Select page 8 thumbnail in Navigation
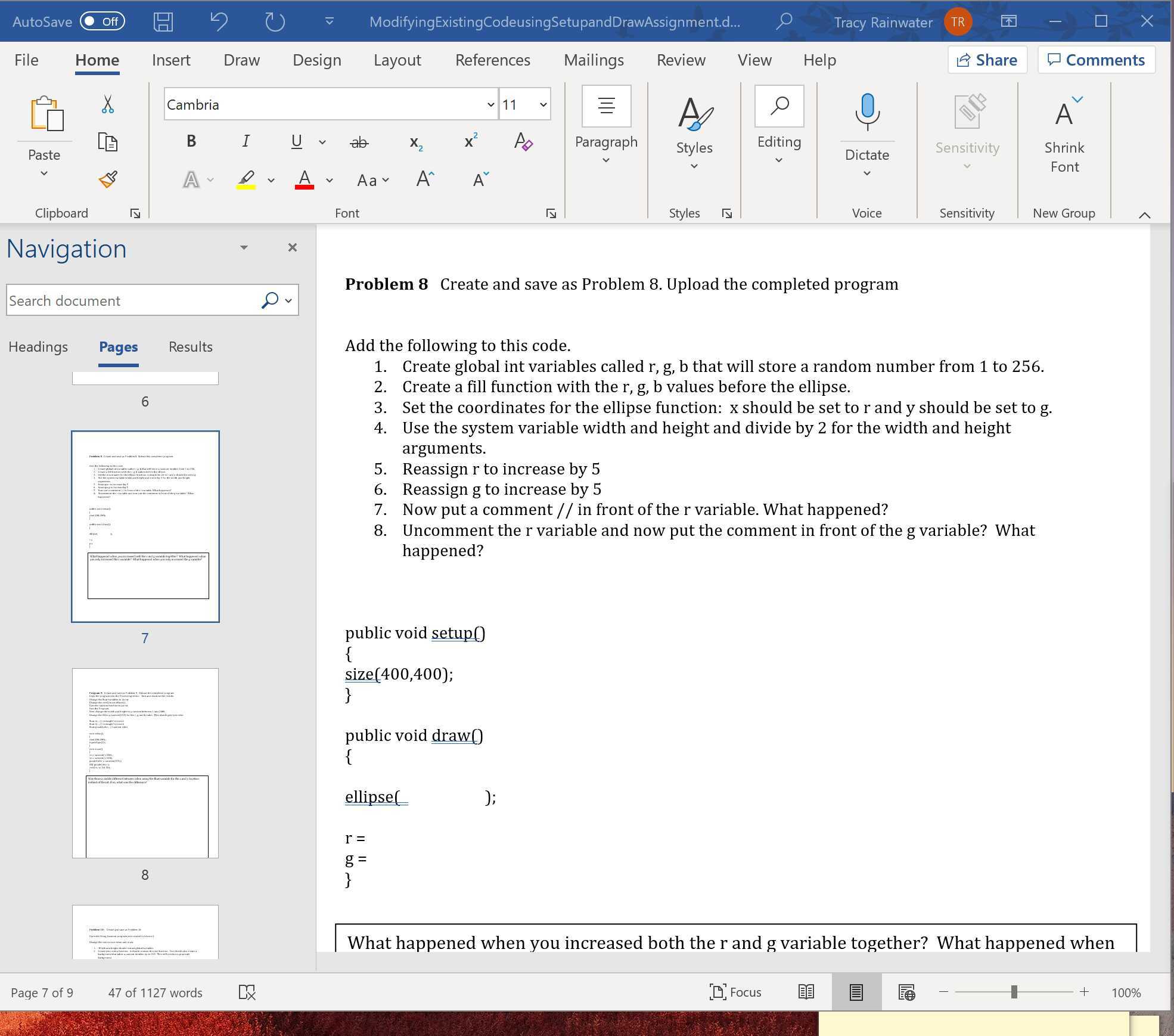The width and height of the screenshot is (1174, 1036). coord(145,764)
